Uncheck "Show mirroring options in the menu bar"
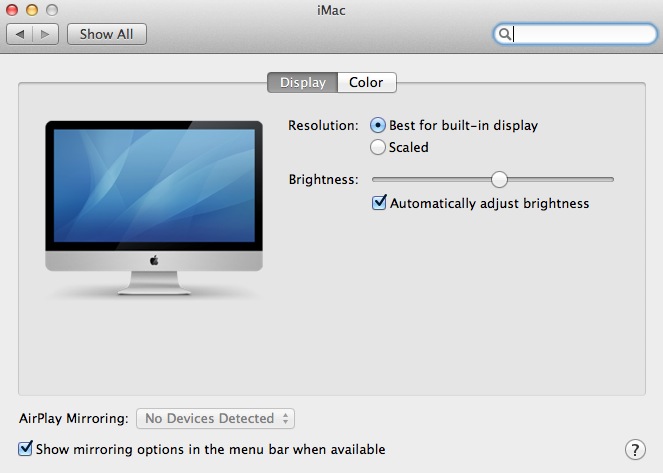The width and height of the screenshot is (663, 473). [x=26, y=449]
